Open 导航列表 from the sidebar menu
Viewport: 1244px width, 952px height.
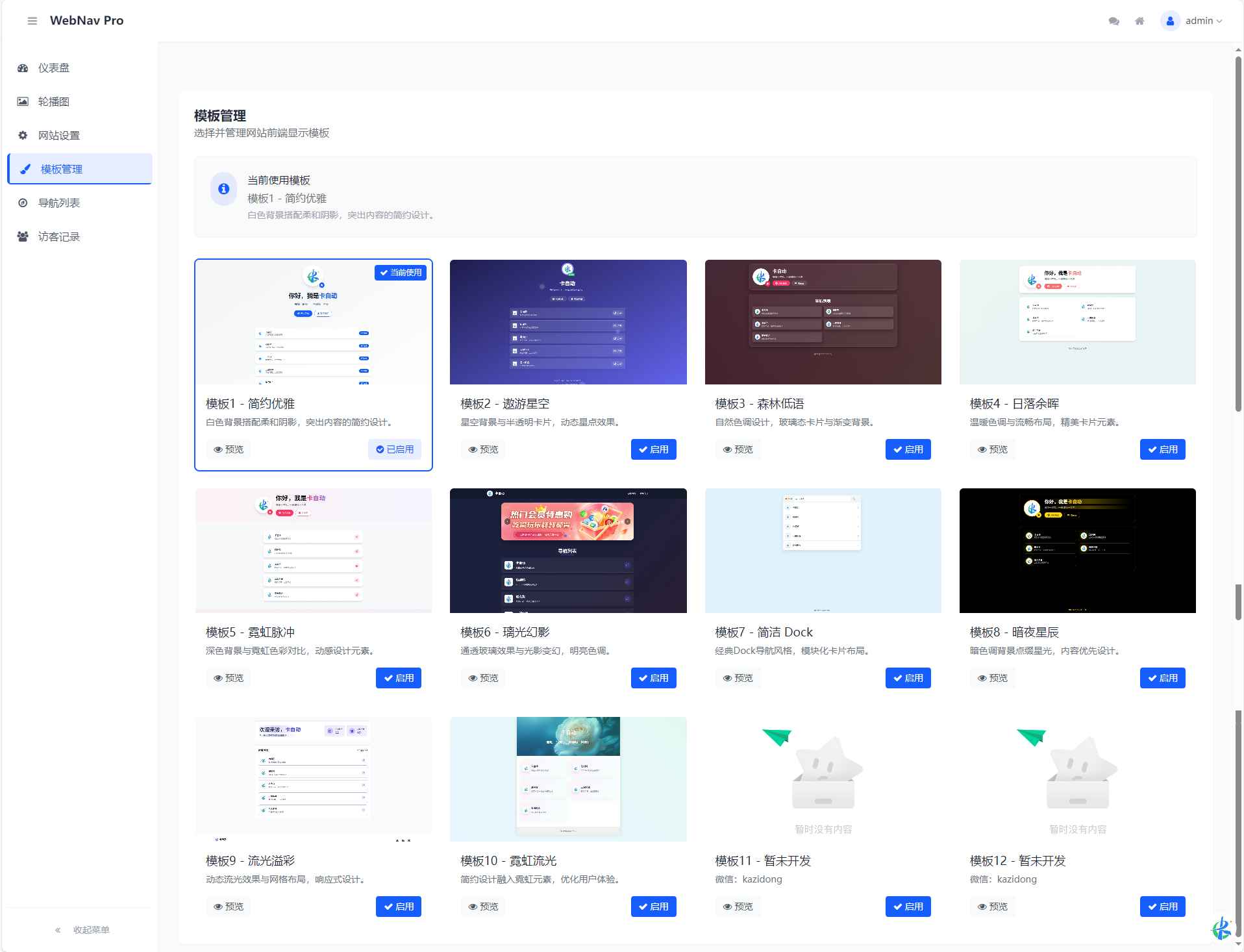pyautogui.click(x=58, y=203)
